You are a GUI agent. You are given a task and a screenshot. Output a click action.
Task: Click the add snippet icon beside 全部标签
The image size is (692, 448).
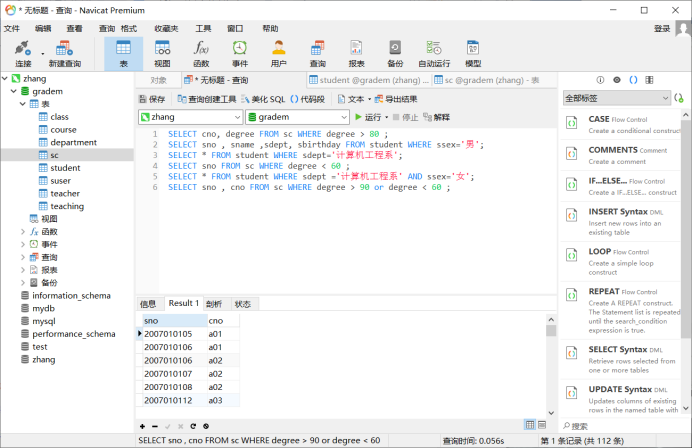click(x=679, y=98)
